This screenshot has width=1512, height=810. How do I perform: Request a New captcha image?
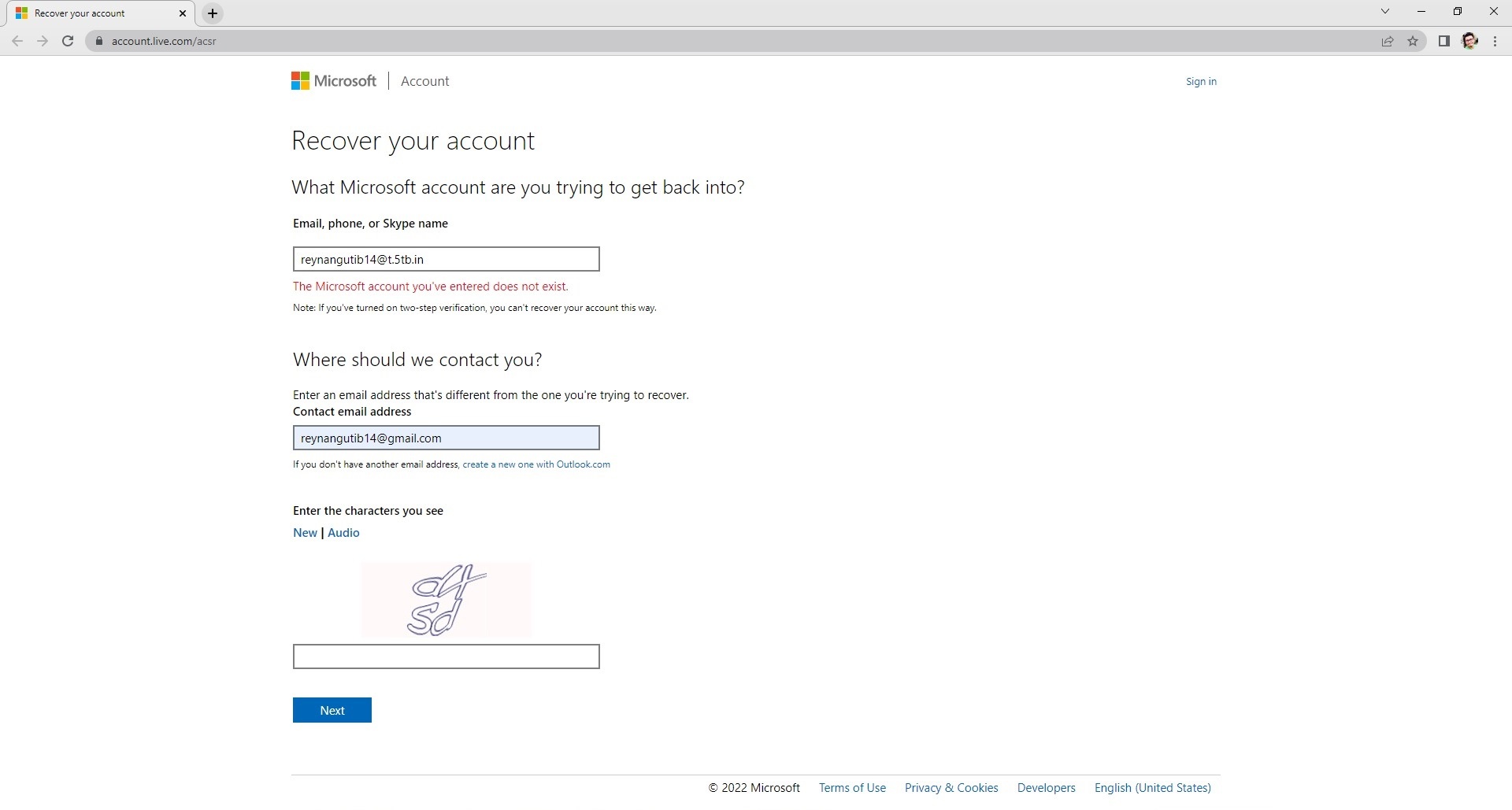(305, 533)
